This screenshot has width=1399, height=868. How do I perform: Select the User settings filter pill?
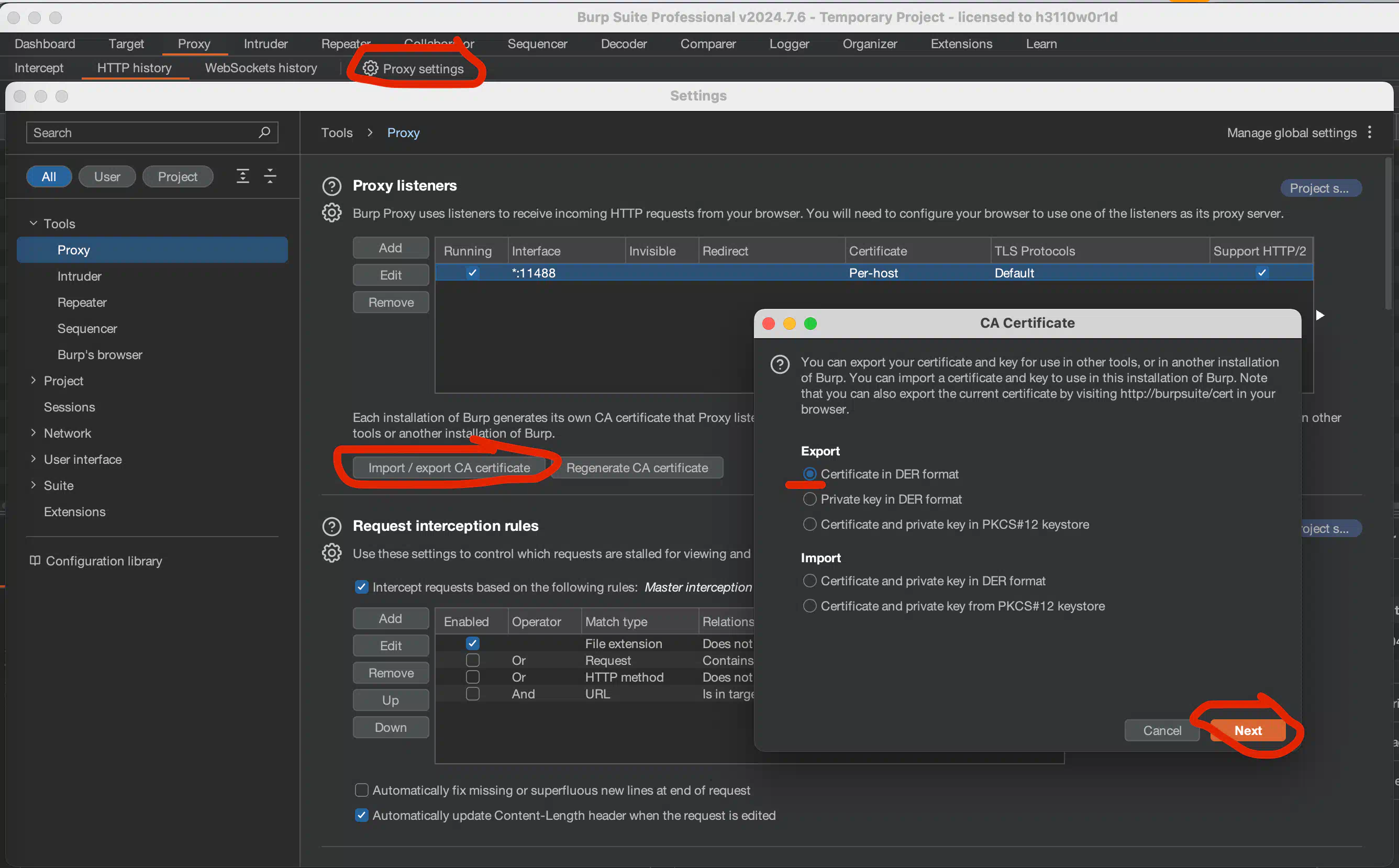pyautogui.click(x=107, y=177)
